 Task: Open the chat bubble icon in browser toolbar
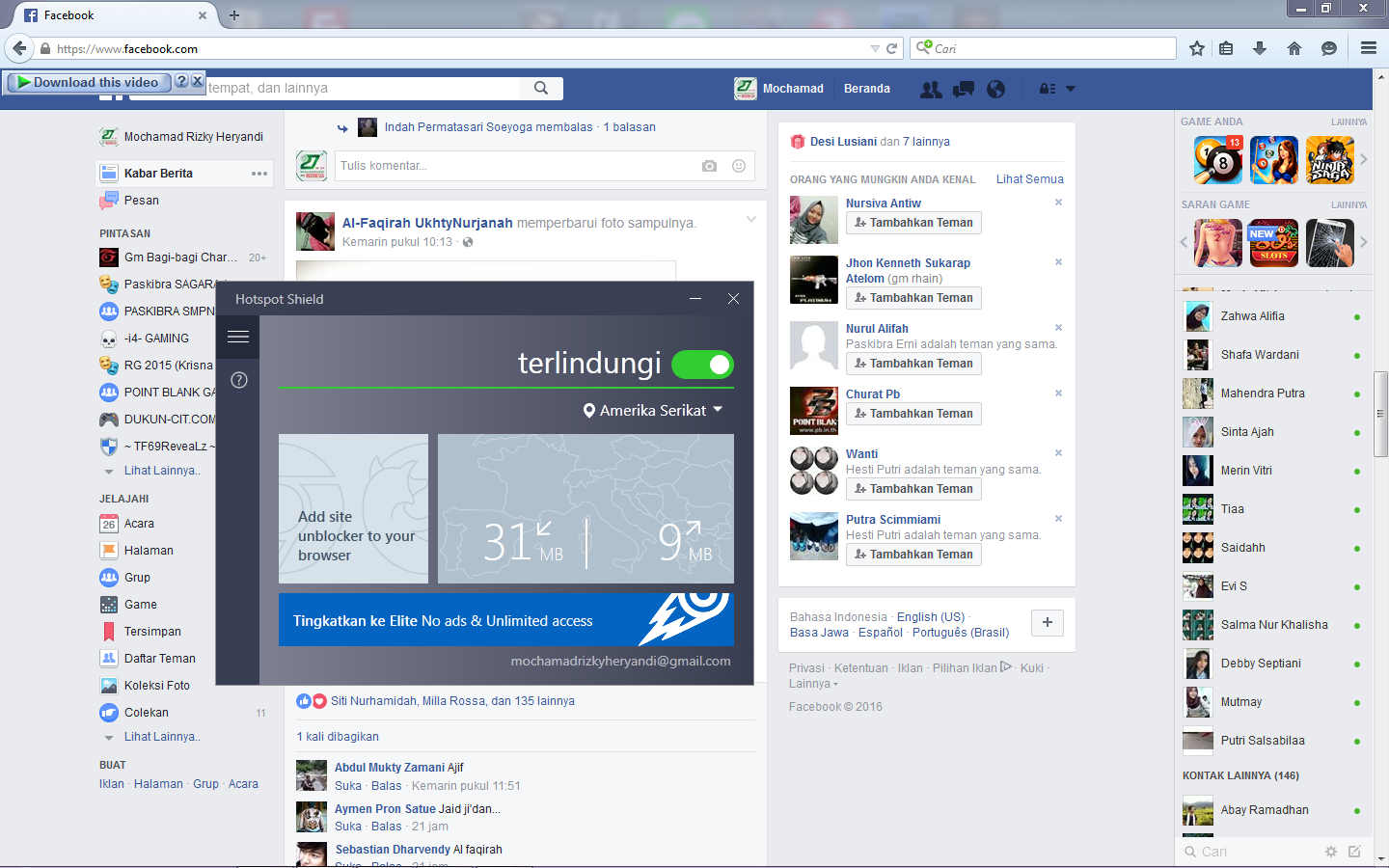tap(1329, 48)
